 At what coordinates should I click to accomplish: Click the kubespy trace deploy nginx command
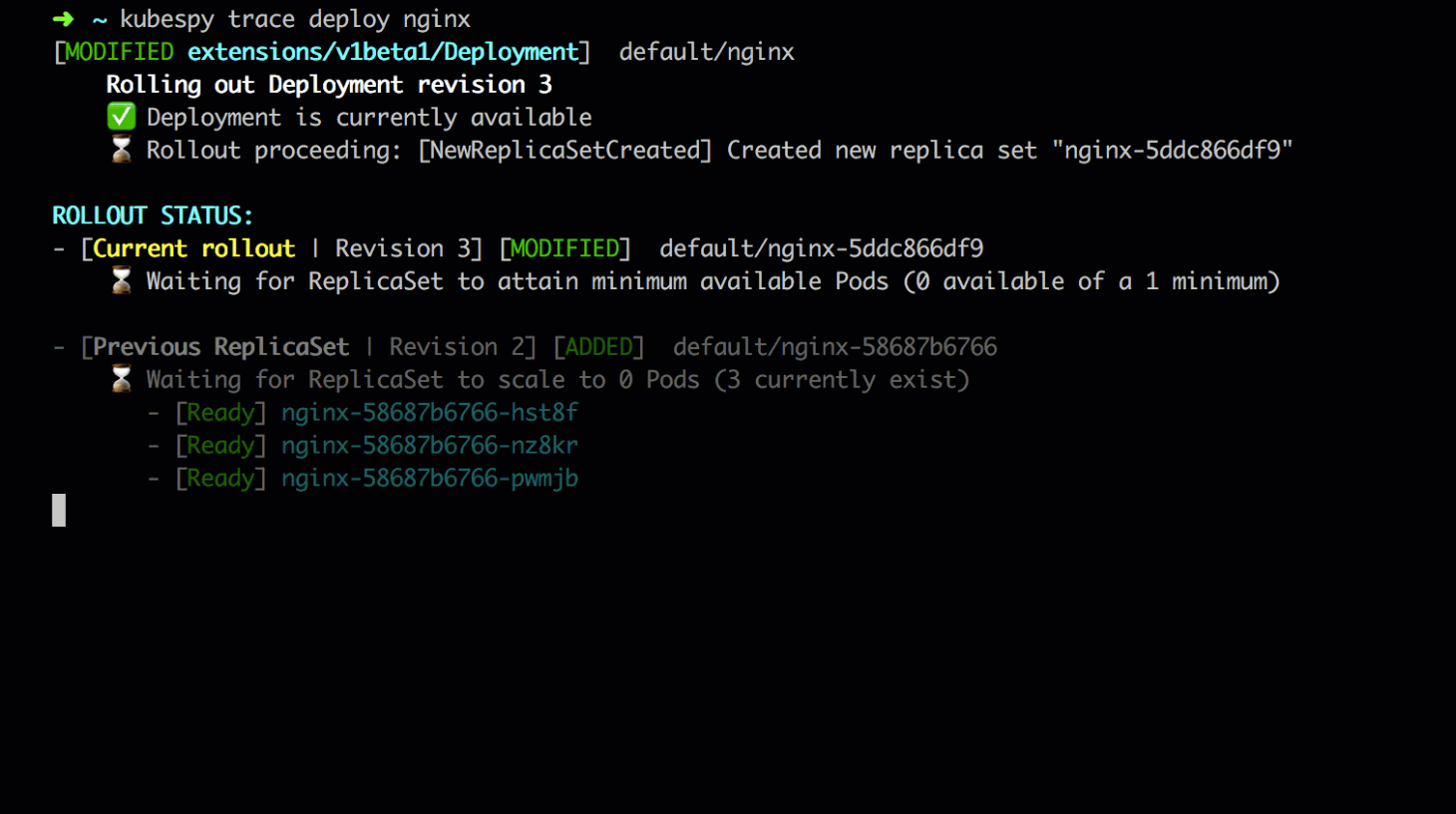pyautogui.click(x=294, y=19)
